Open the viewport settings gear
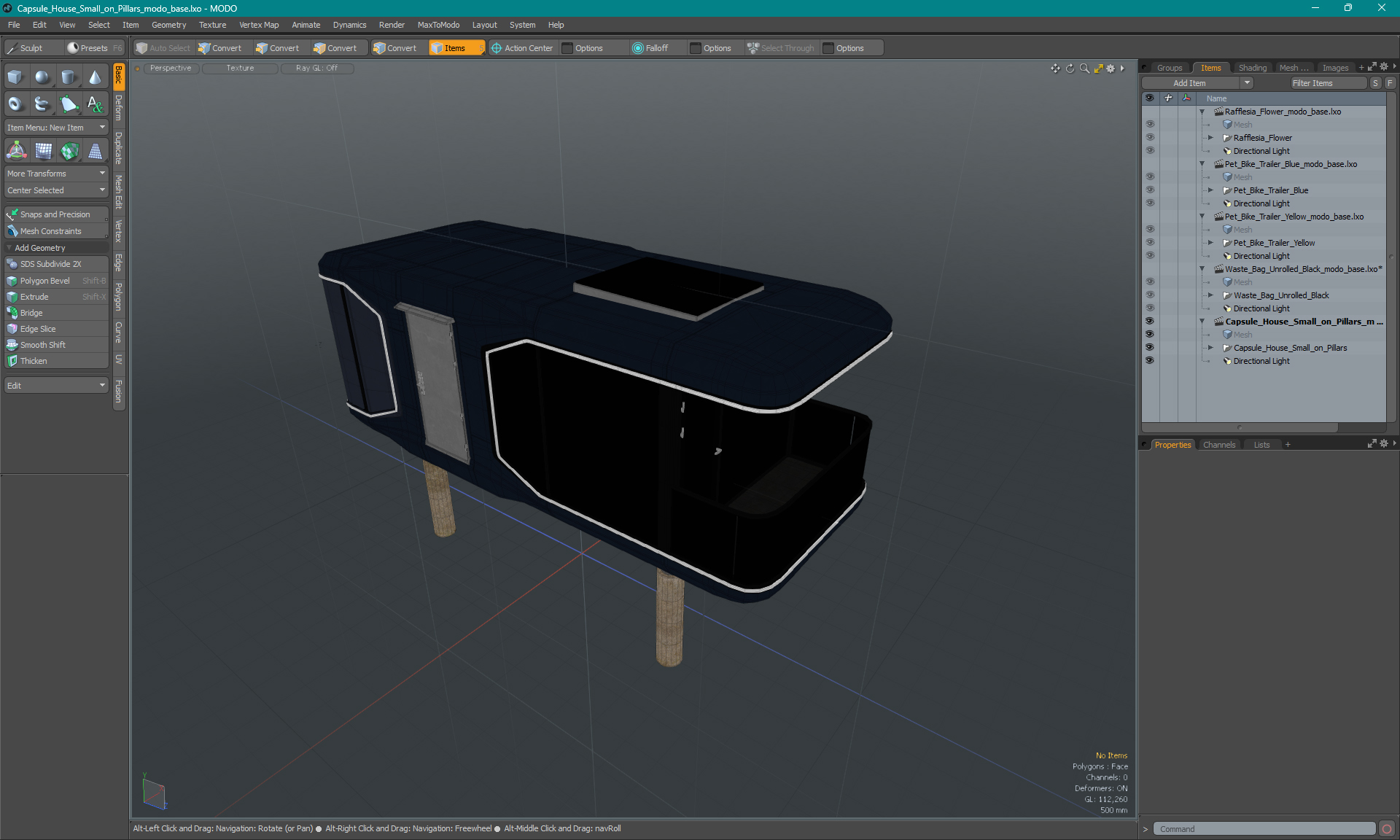Viewport: 1400px width, 840px height. click(x=1111, y=69)
